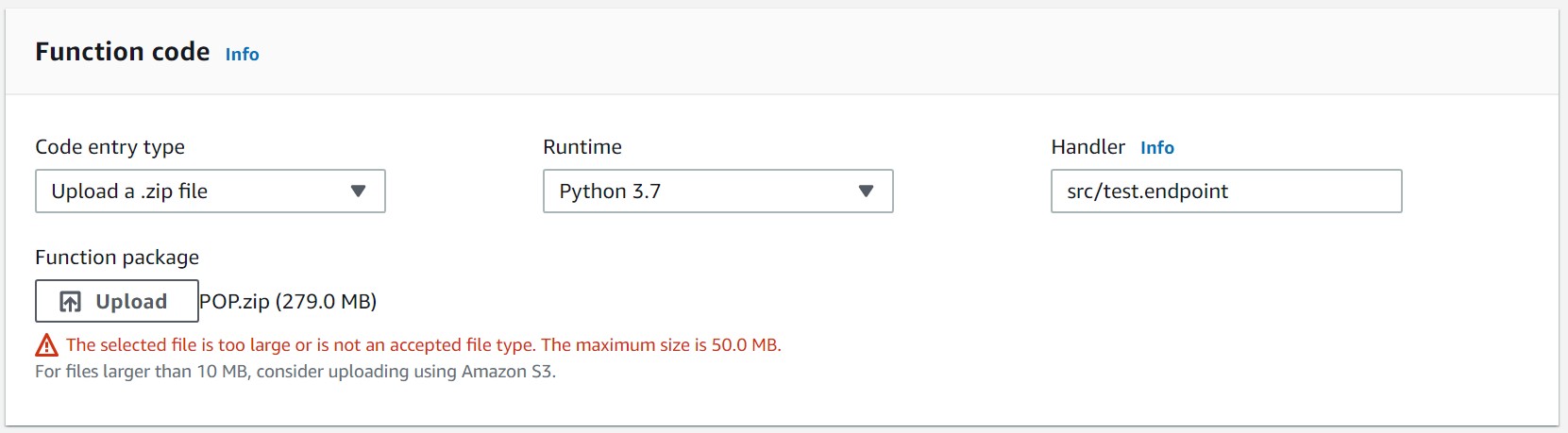Open Info link beside Handler label
1568x433 pixels.
point(1157,148)
